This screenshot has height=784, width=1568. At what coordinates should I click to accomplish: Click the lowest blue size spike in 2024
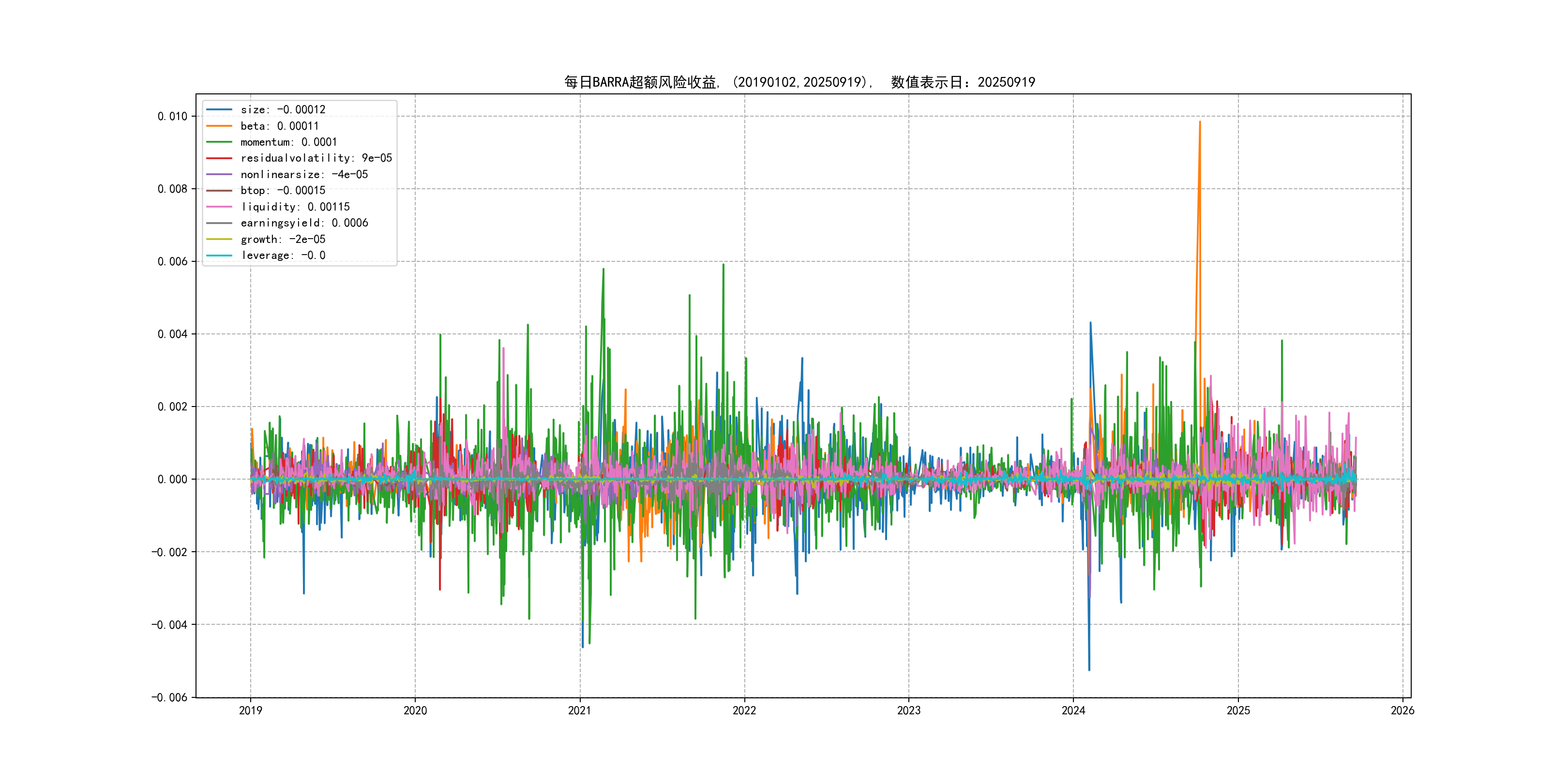1089,669
